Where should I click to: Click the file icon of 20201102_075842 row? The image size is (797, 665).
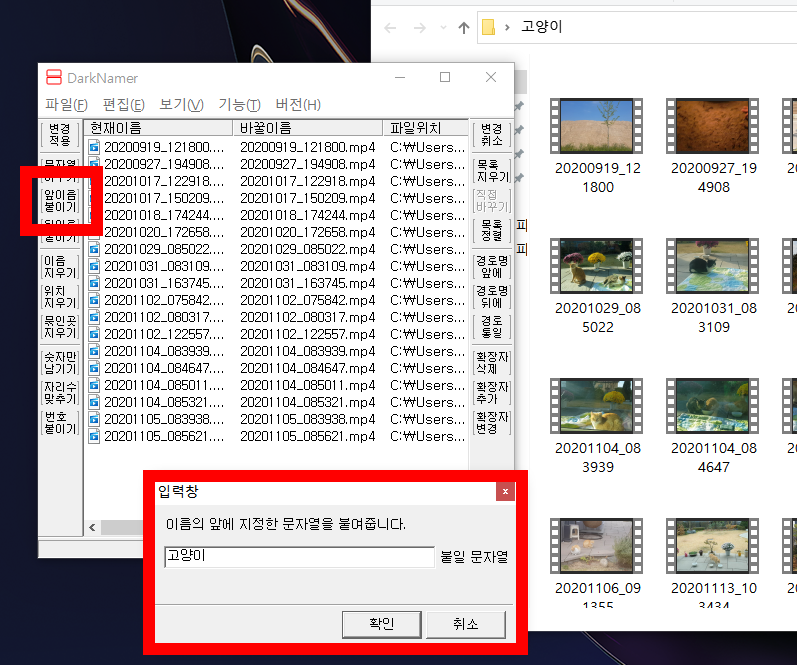pos(94,300)
